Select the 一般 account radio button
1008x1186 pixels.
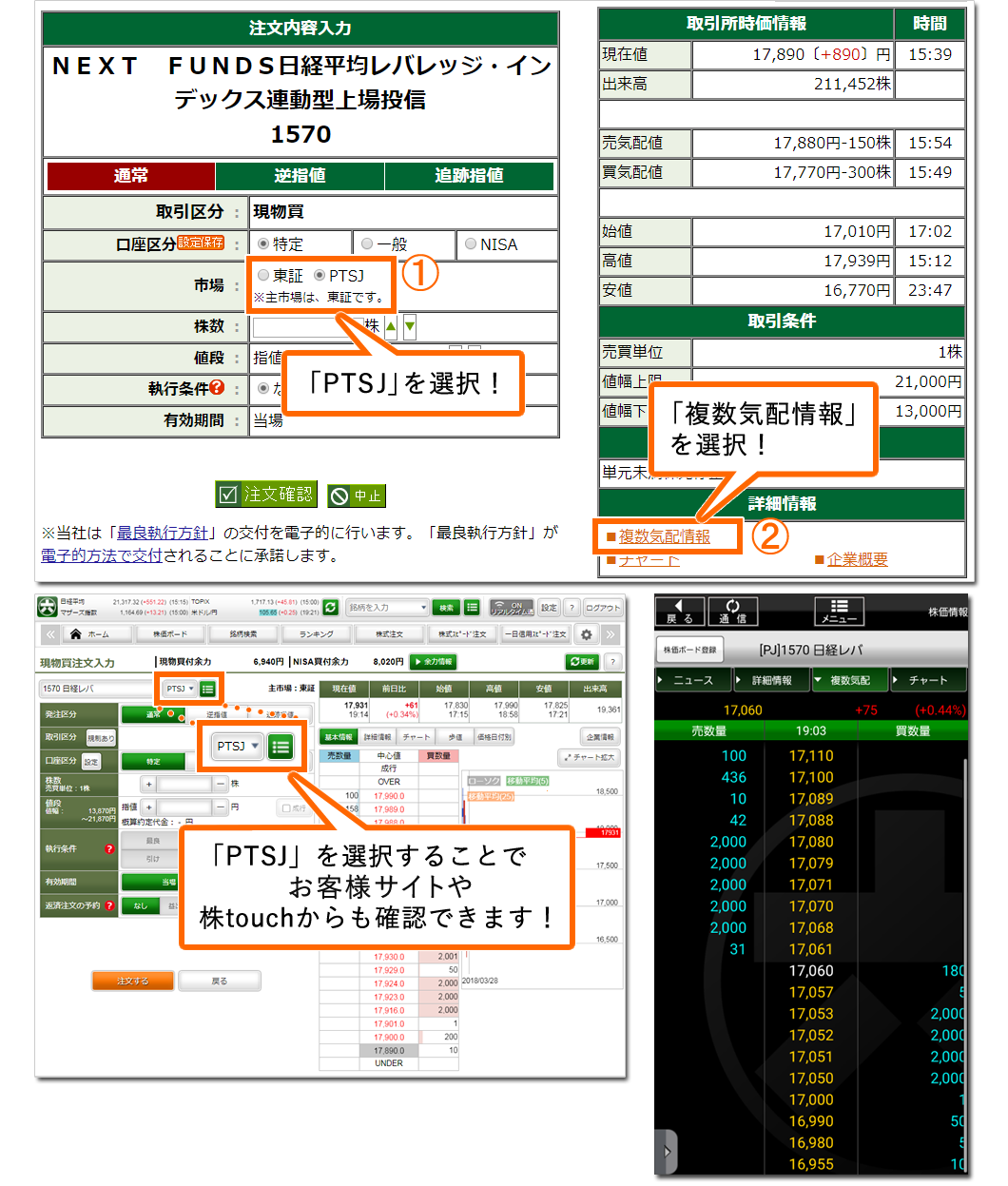[367, 243]
